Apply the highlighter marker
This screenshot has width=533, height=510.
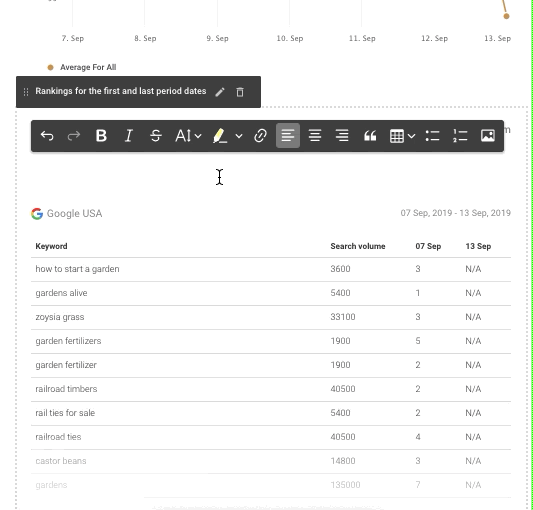coord(220,136)
